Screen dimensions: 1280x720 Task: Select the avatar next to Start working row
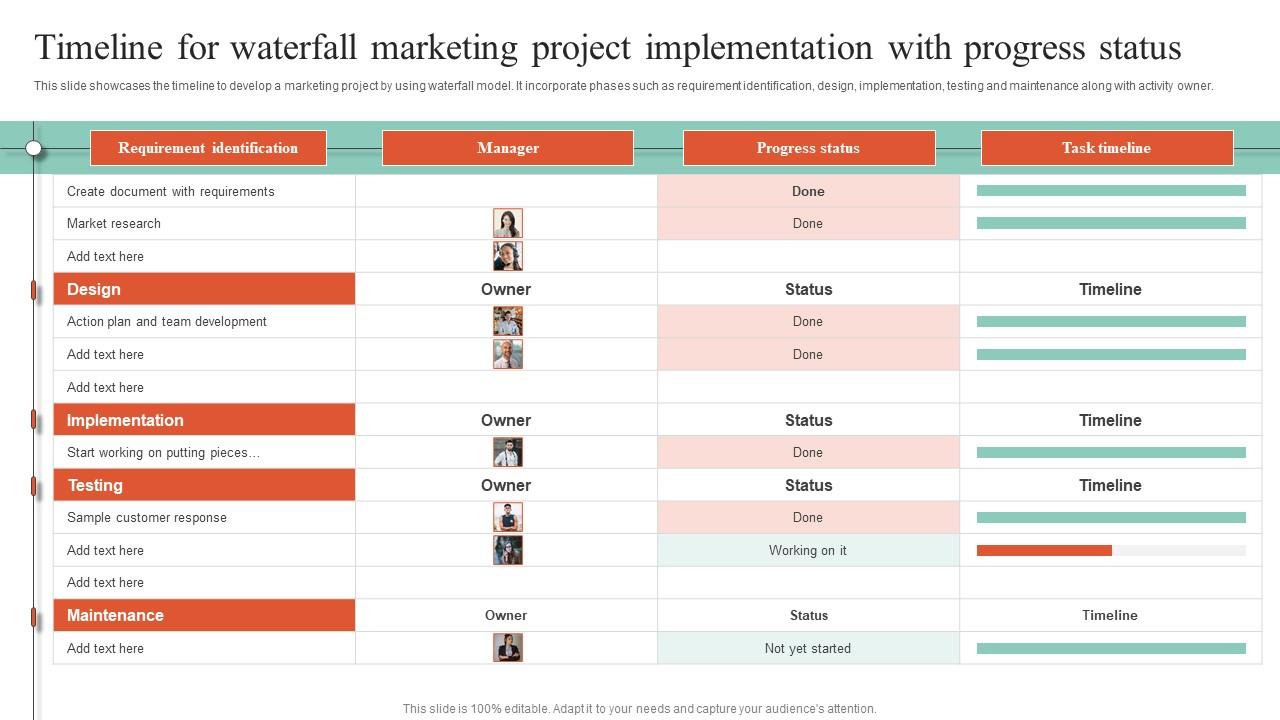click(x=507, y=451)
